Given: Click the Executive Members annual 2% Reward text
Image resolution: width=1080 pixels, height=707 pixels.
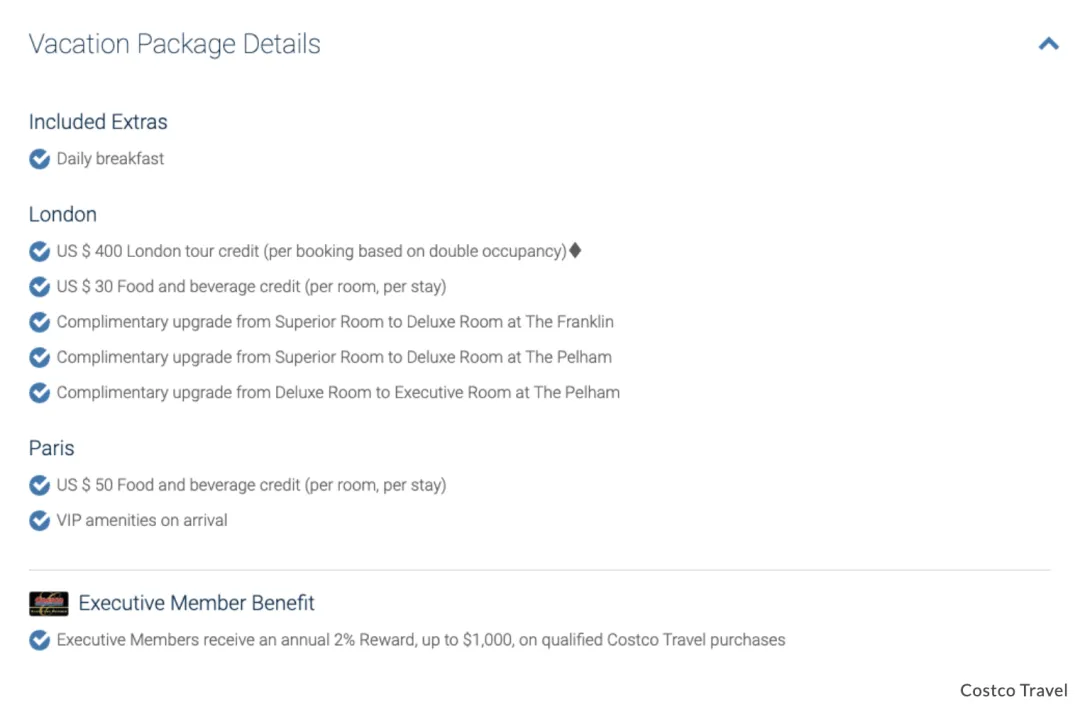Looking at the screenshot, I should click(x=421, y=640).
